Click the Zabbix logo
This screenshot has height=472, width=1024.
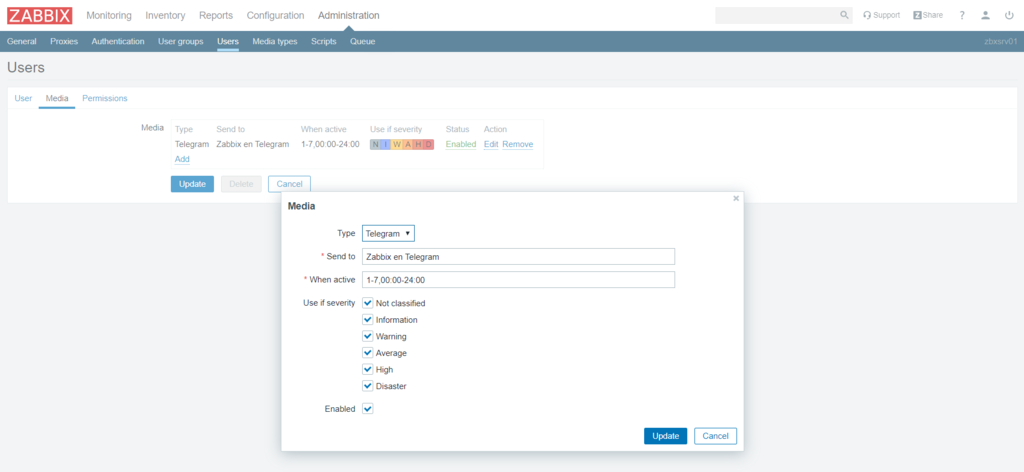39,15
